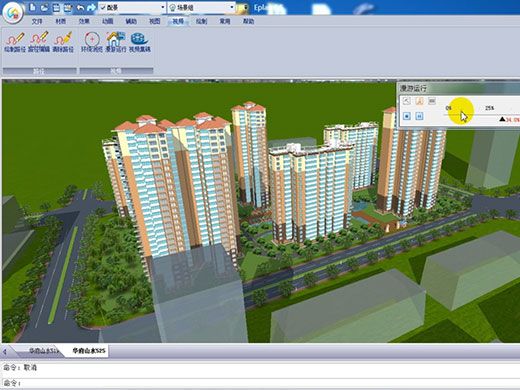520x390 pixels.
Task: Launch the roaming run house icon
Action: pyautogui.click(x=116, y=42)
